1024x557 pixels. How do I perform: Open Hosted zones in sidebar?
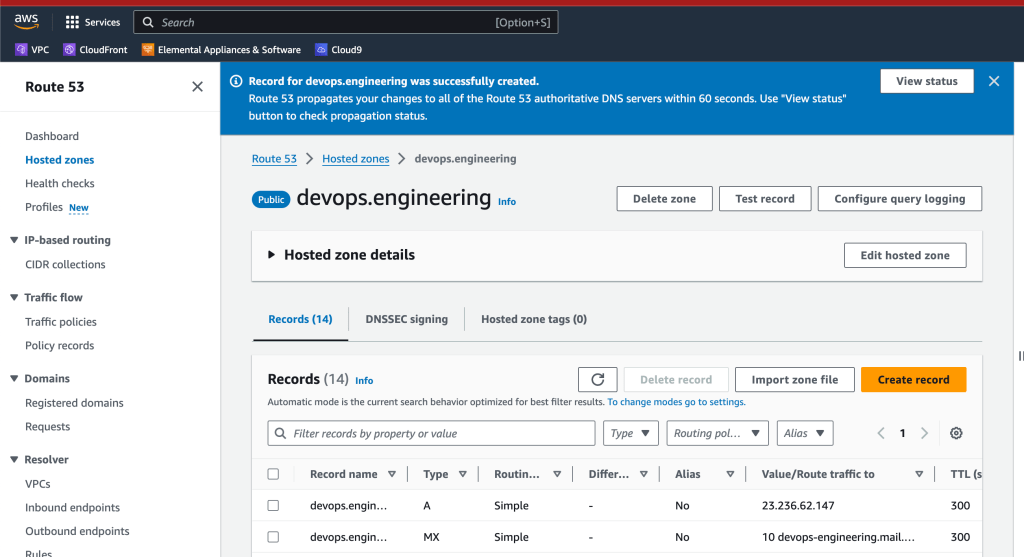coord(59,159)
